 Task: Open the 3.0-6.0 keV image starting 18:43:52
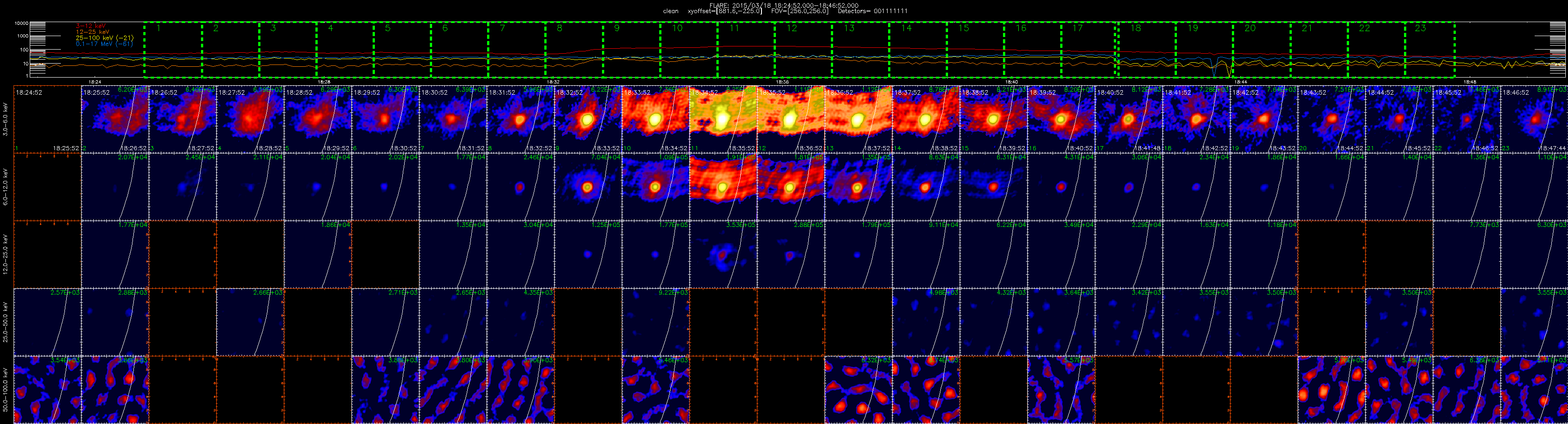[x=1331, y=120]
